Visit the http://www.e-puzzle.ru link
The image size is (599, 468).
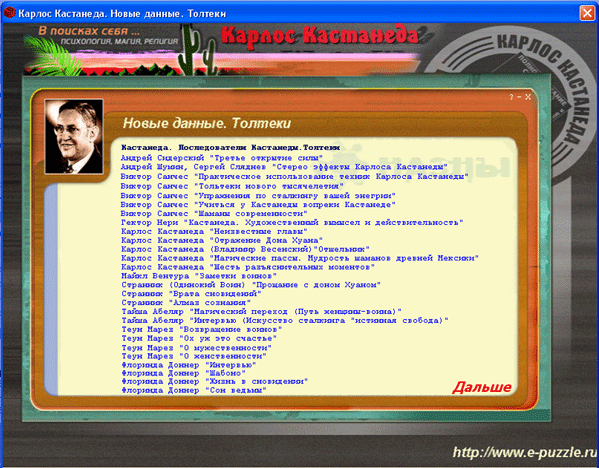pyautogui.click(x=525, y=452)
